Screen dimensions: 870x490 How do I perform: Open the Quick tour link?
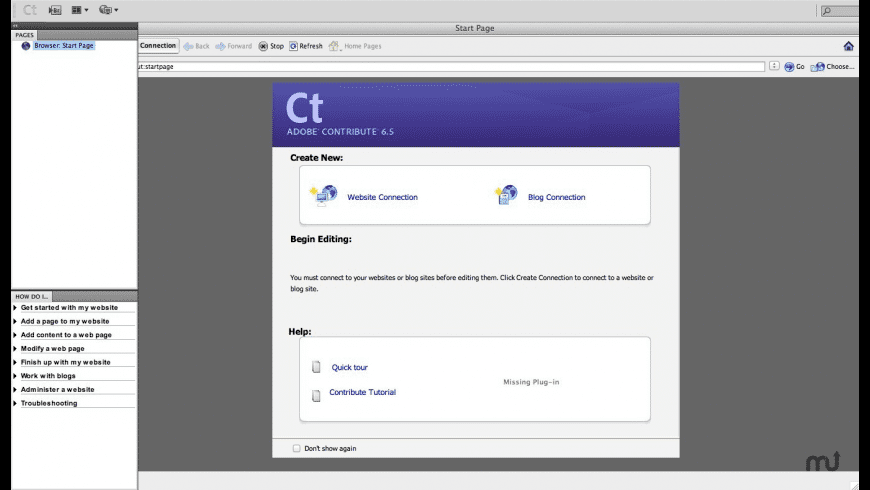(350, 367)
